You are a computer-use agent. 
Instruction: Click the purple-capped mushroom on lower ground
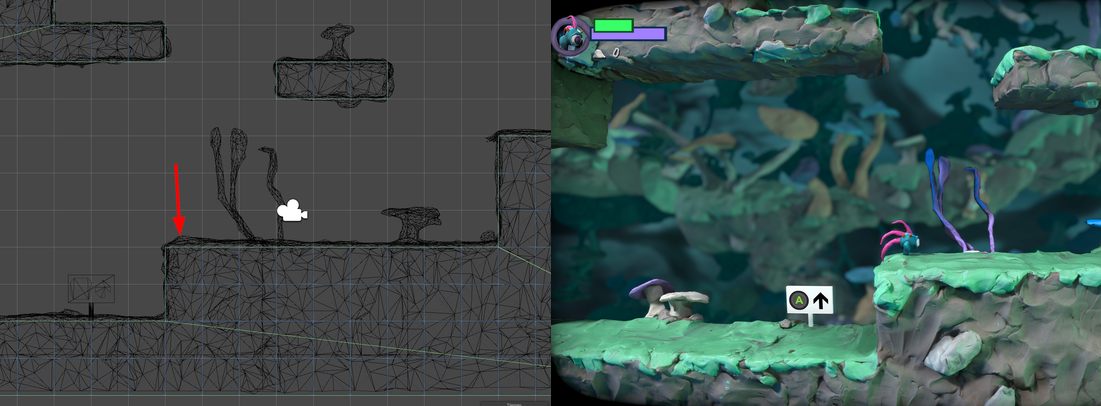pos(650,294)
